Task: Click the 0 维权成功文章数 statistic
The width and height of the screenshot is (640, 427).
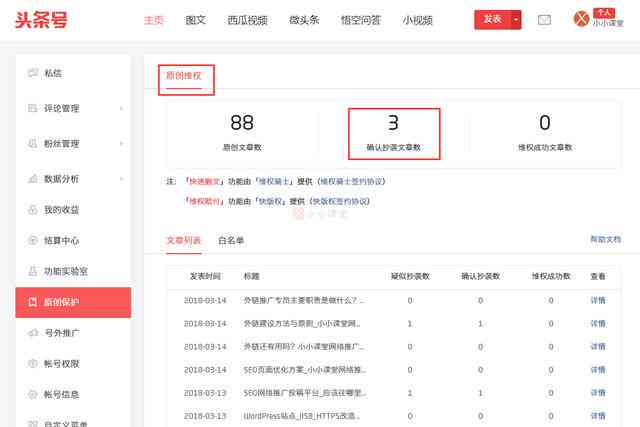Action: click(x=545, y=132)
